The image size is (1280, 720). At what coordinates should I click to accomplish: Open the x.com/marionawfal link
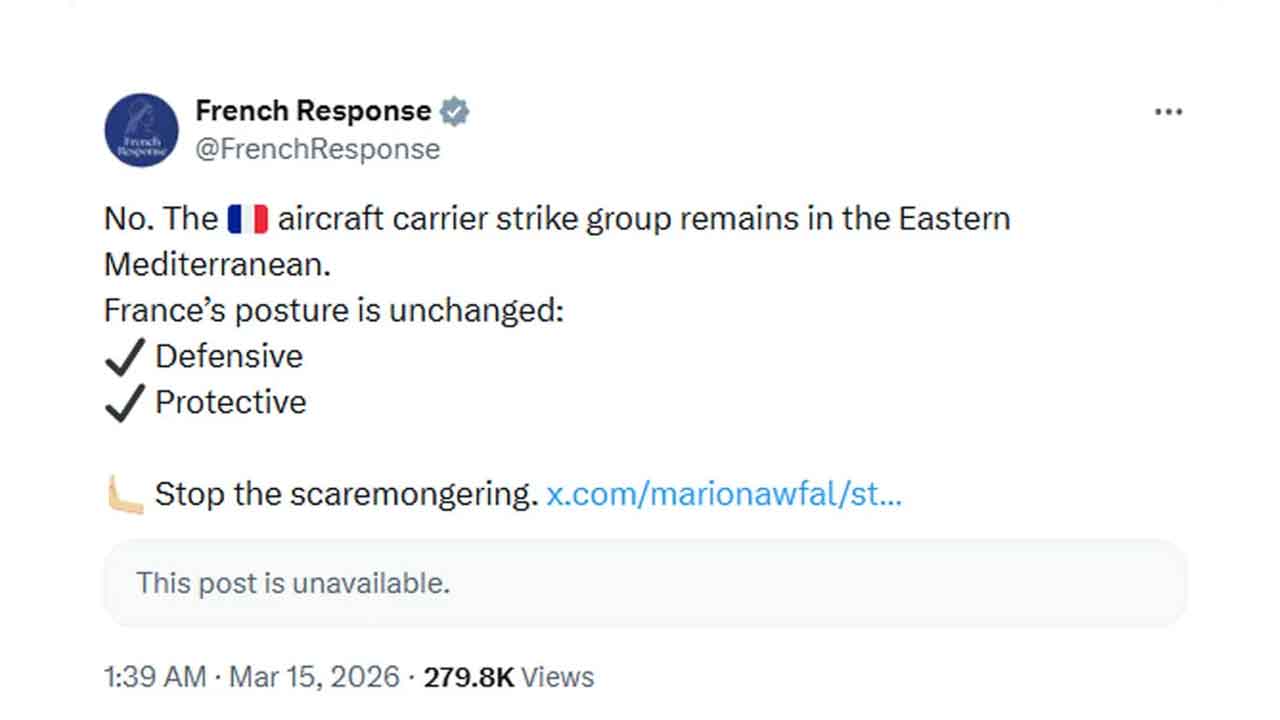tap(724, 494)
